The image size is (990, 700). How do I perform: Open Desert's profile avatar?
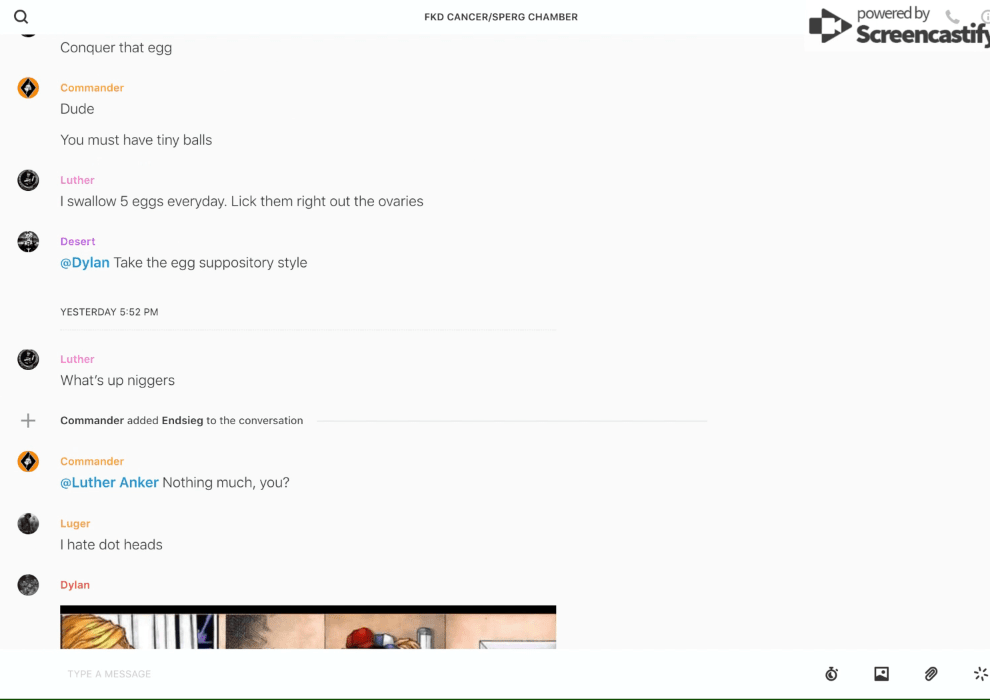tap(28, 242)
